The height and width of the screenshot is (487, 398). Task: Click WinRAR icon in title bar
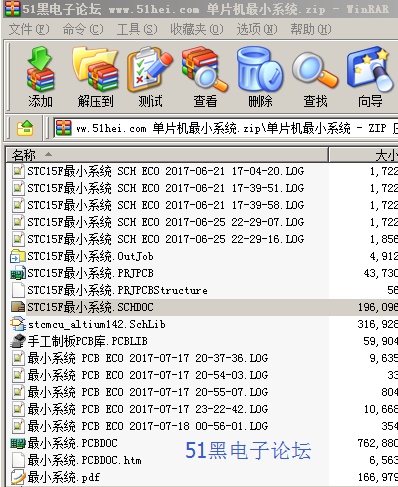[12, 9]
